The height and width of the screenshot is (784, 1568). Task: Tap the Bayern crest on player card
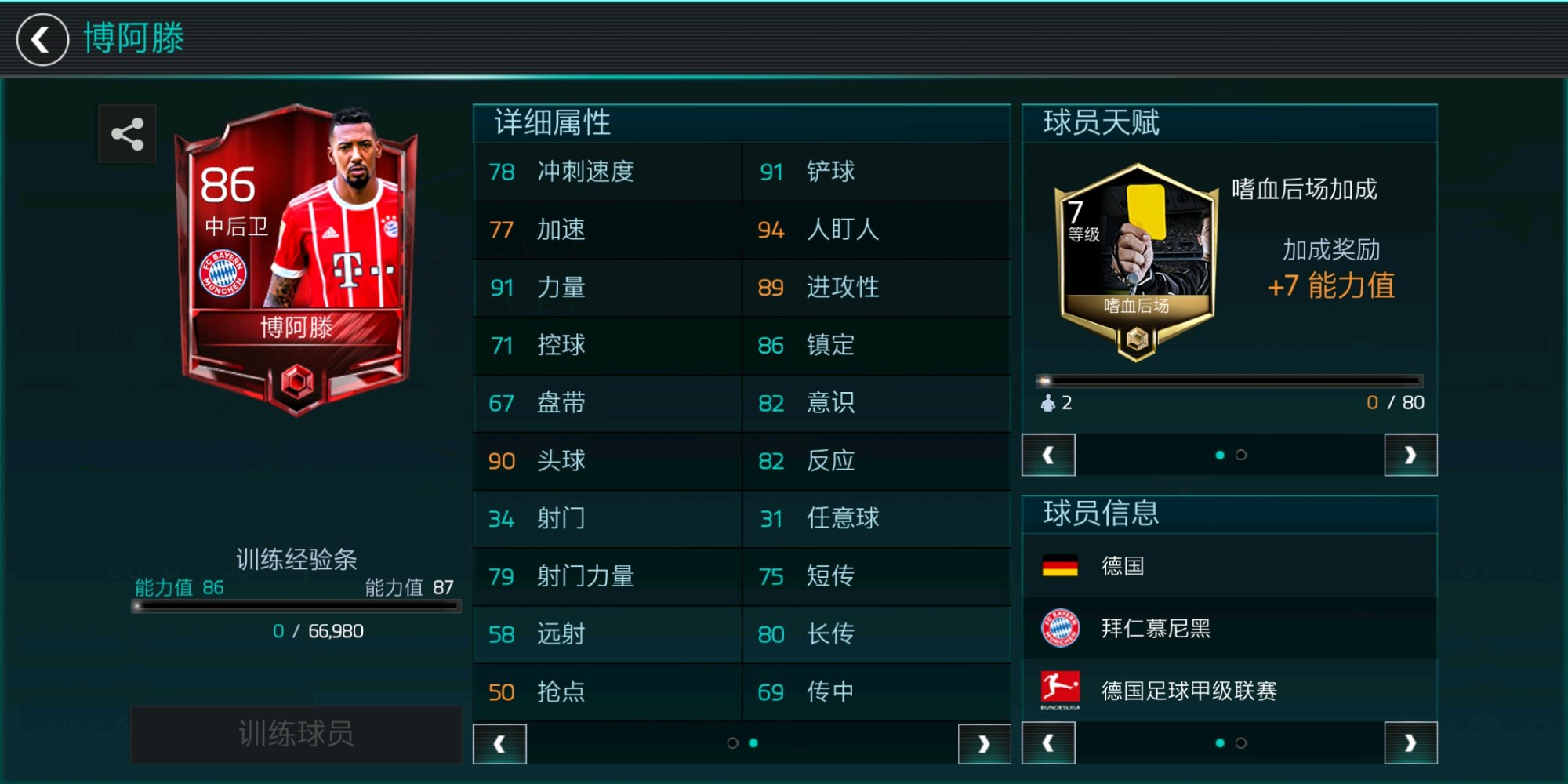click(223, 274)
